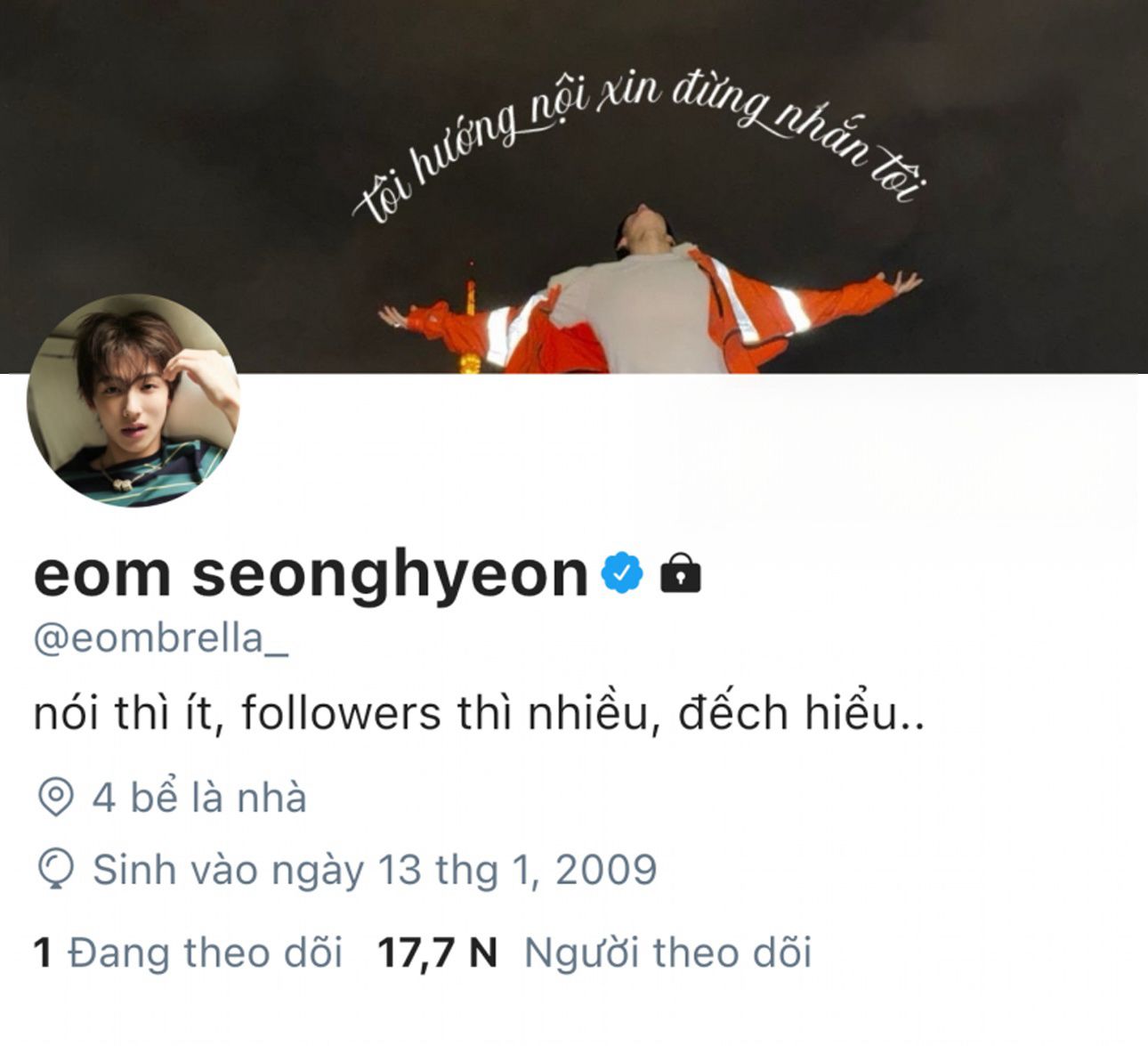1148x1046 pixels.
Task: Select the display name eom seonghyeon
Action: (311, 573)
